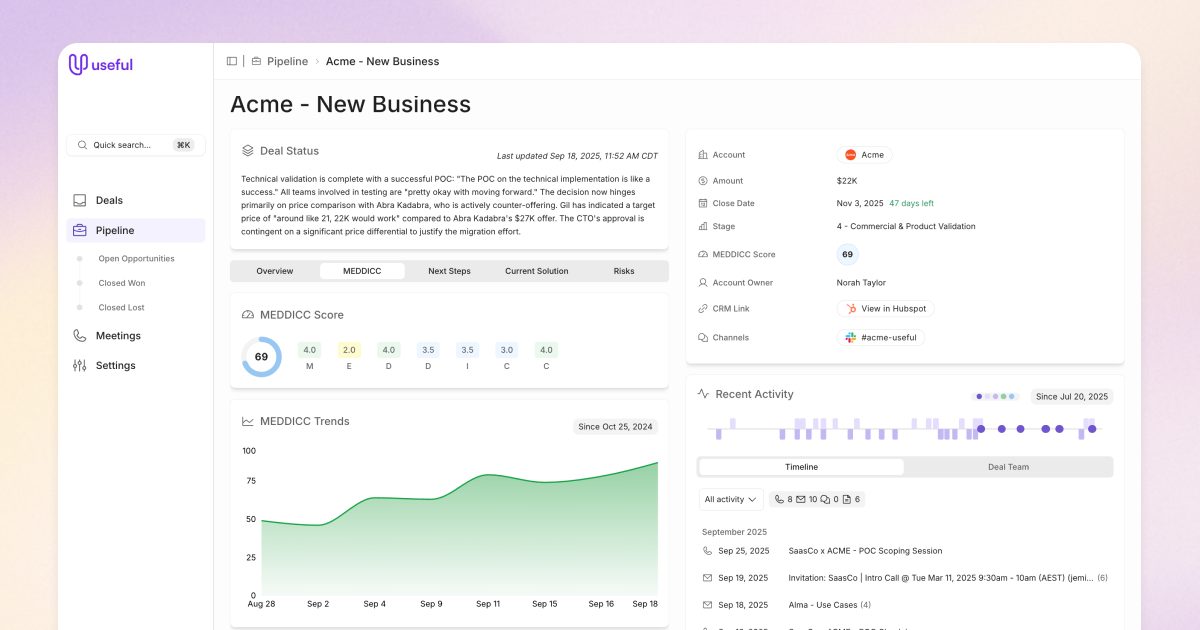The height and width of the screenshot is (630, 1200).
Task: Switch to the Overview tab
Action: click(275, 271)
